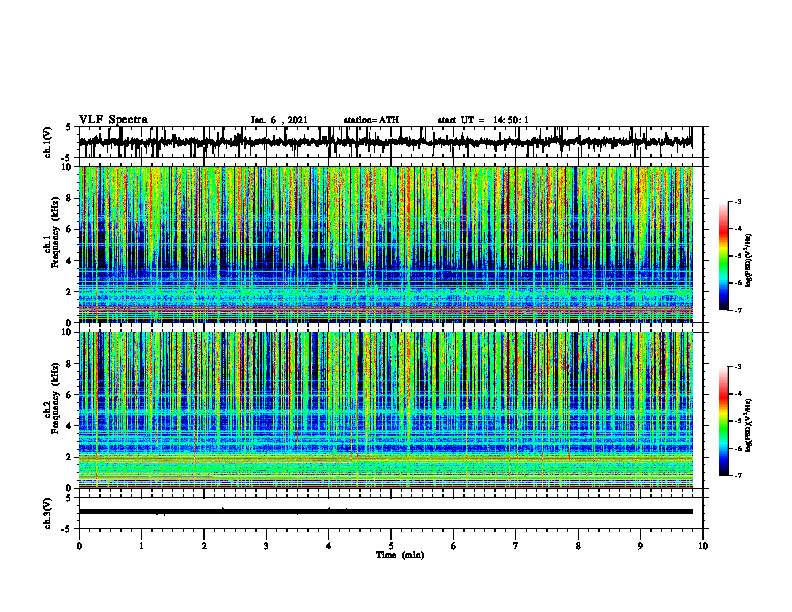
Task: Click the "VLF Spectra" plot title
Action: tap(113, 120)
